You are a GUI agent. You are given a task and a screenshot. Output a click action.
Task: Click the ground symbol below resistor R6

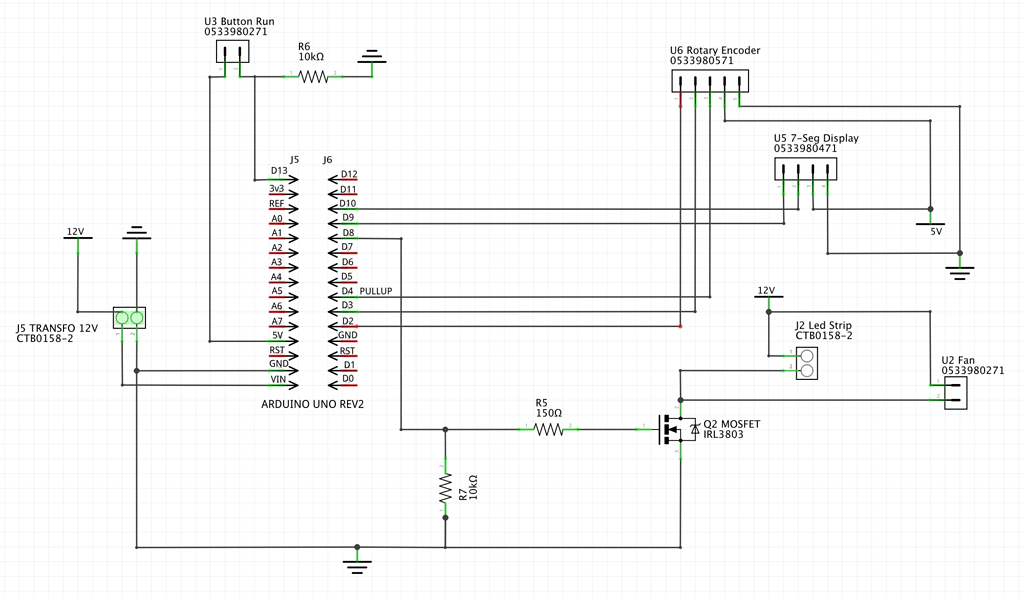372,58
